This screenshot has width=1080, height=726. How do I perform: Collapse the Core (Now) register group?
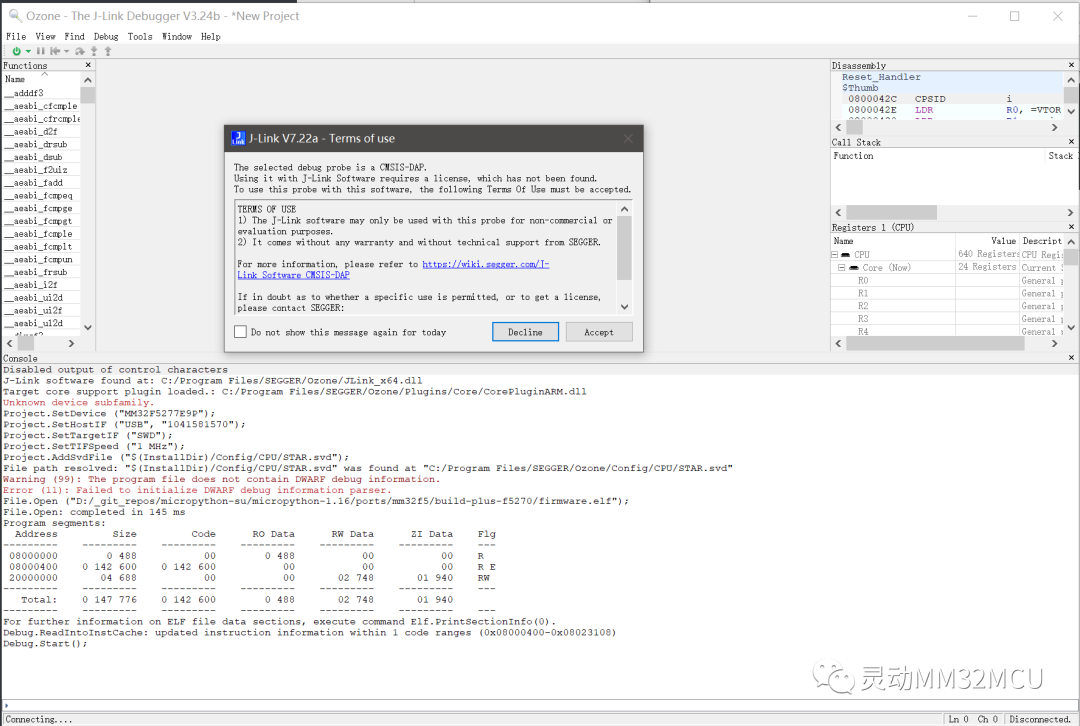(x=842, y=267)
